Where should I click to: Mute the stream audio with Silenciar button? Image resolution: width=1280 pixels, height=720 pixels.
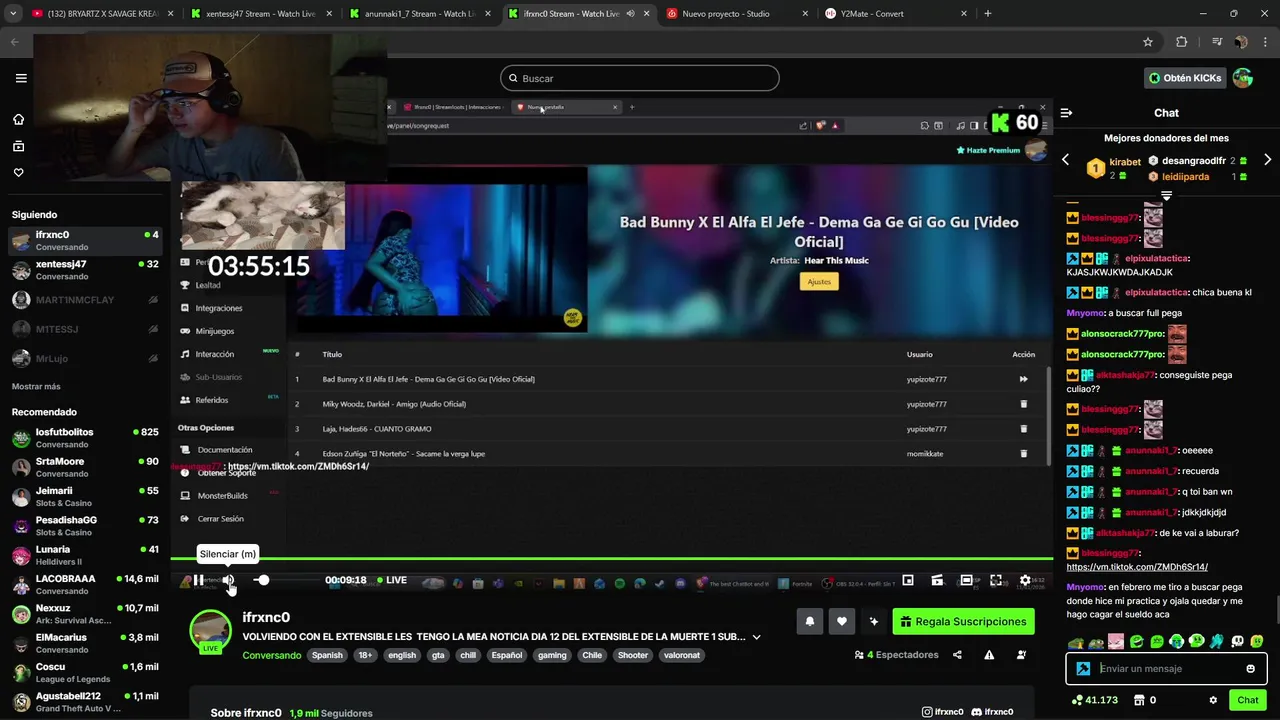[x=228, y=580]
